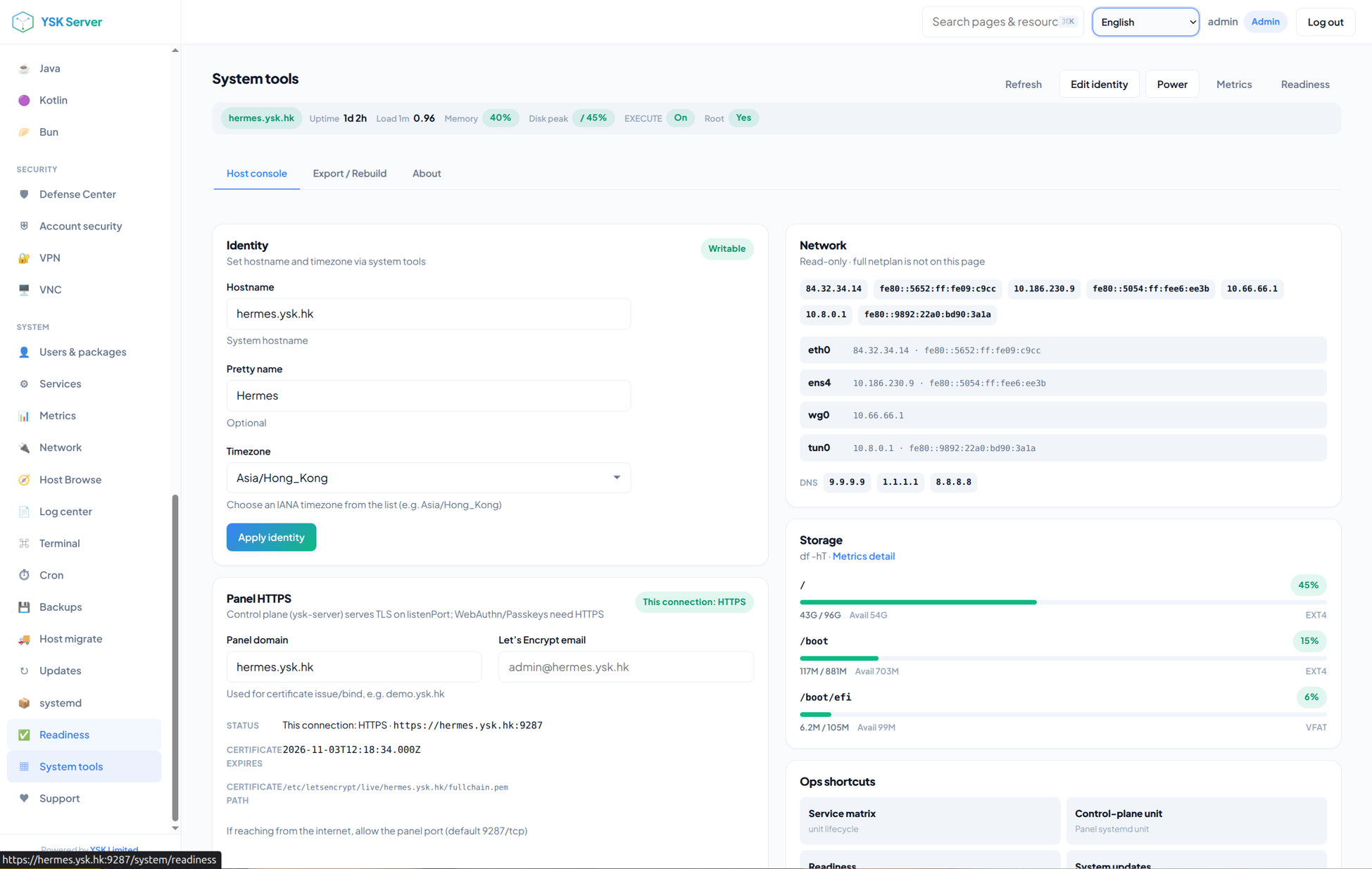Image resolution: width=1372 pixels, height=869 pixels.
Task: Click the Host Browse compass icon
Action: (x=24, y=480)
